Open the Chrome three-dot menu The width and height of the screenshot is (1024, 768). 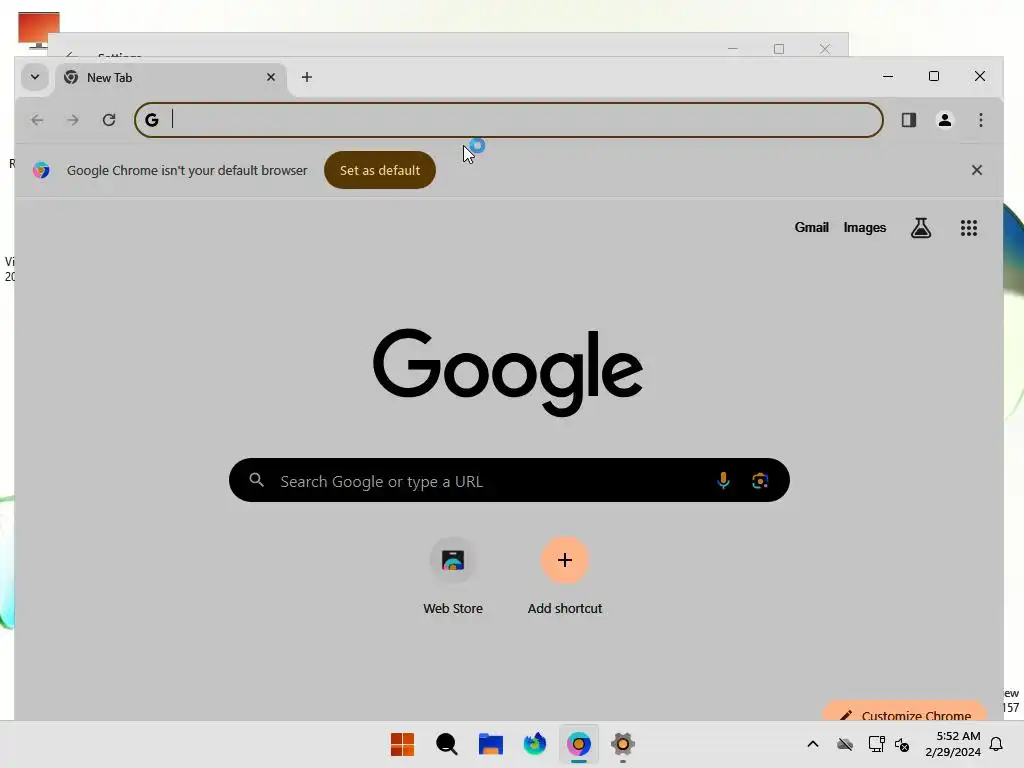click(x=981, y=120)
